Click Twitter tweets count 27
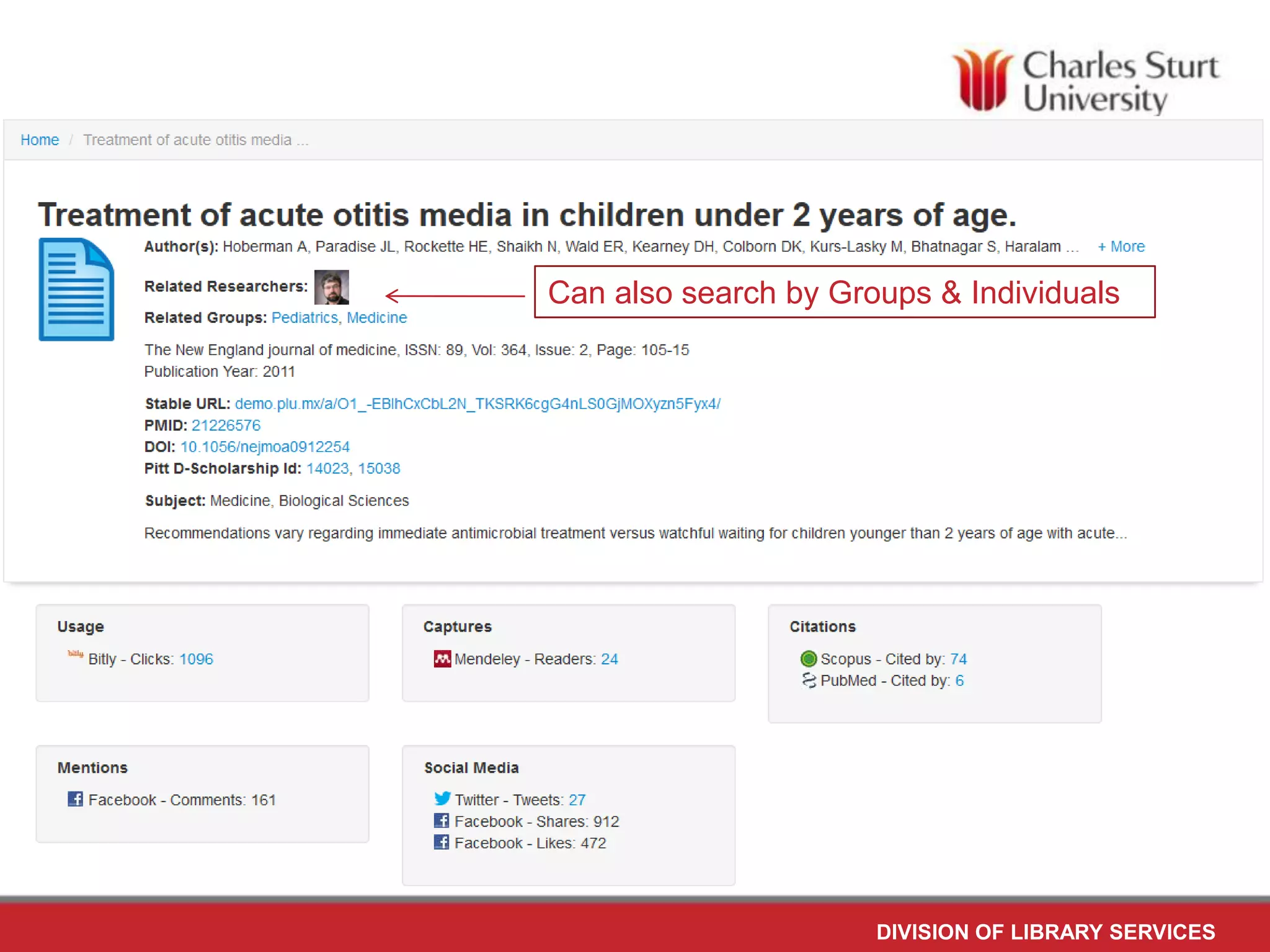1270x952 pixels. tap(577, 800)
